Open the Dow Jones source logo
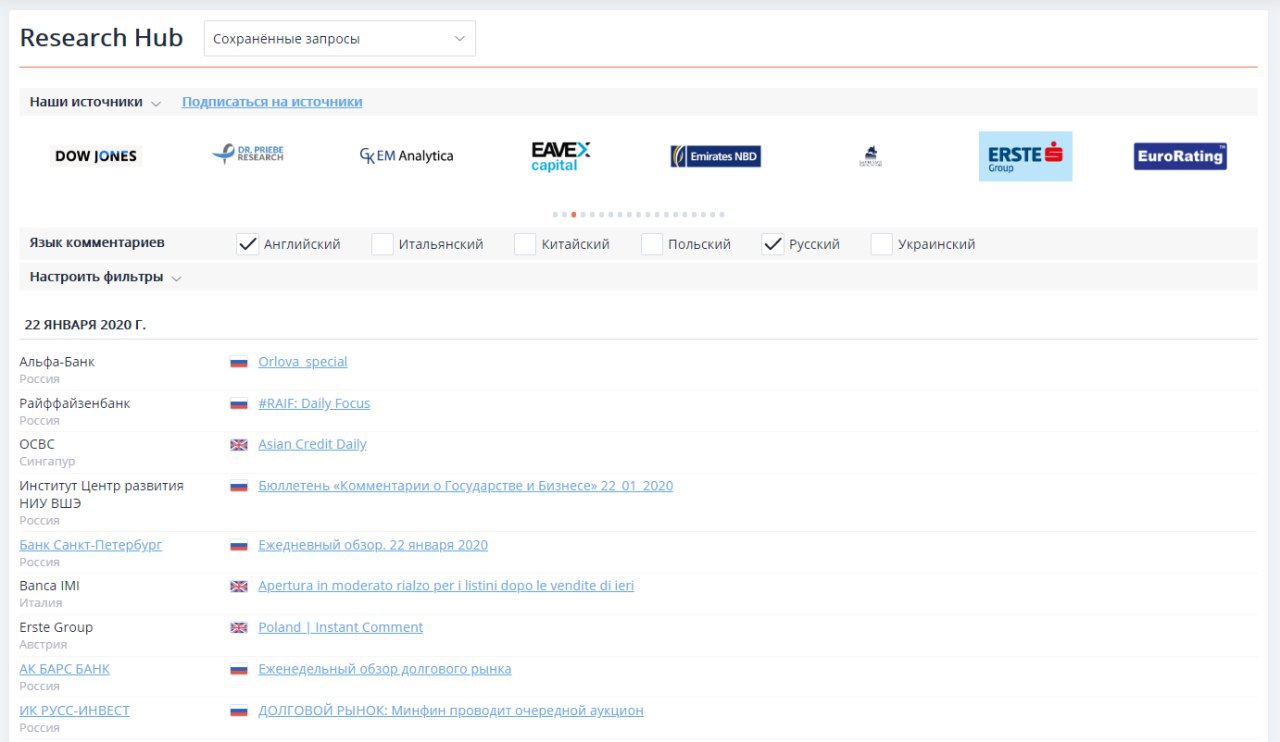Viewport: 1280px width, 742px height. coord(96,156)
